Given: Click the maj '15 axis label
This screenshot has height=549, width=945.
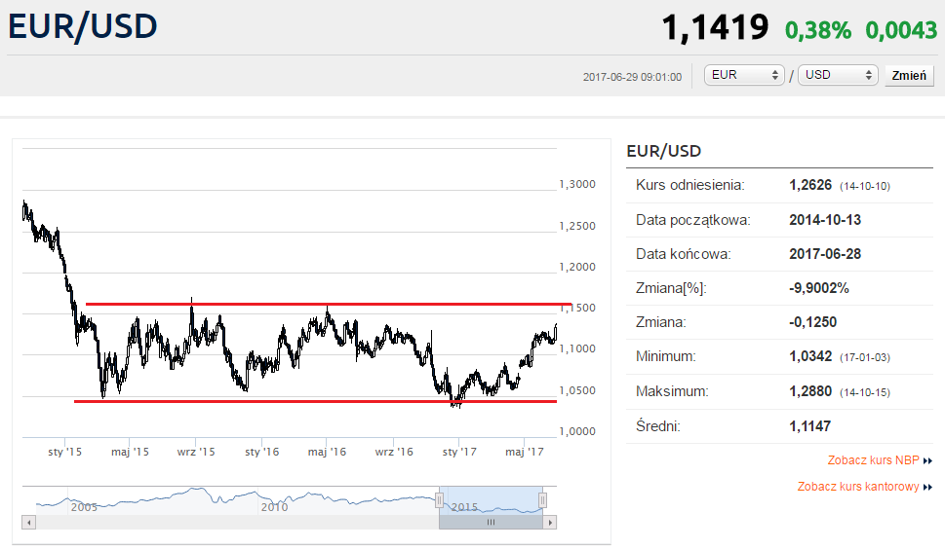Looking at the screenshot, I should (130, 451).
